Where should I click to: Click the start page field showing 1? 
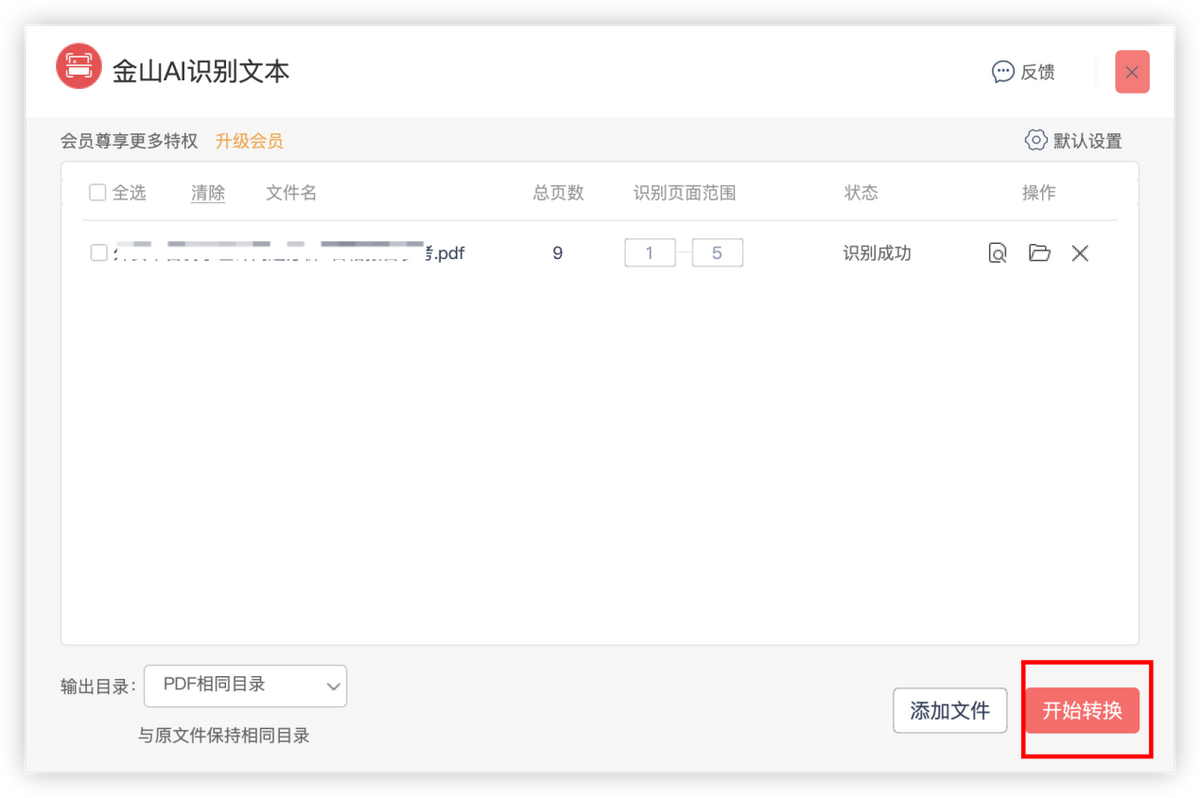click(x=649, y=253)
